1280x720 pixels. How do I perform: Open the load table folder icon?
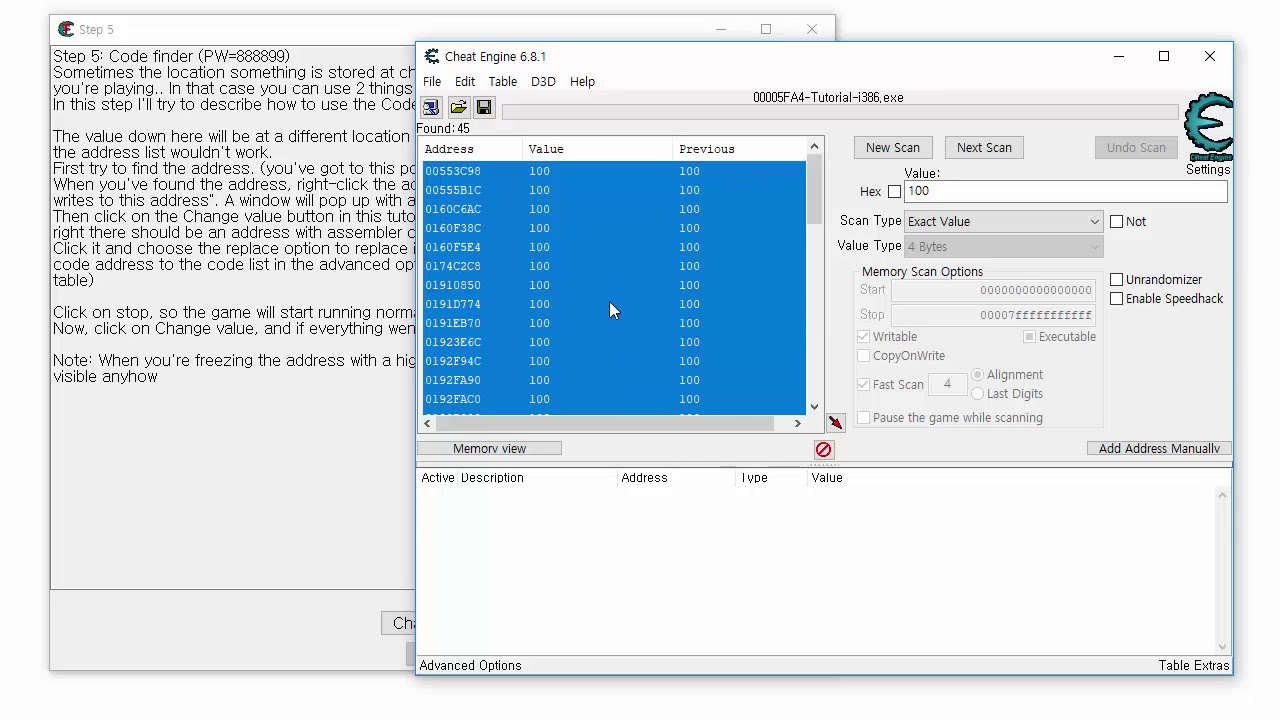point(458,107)
